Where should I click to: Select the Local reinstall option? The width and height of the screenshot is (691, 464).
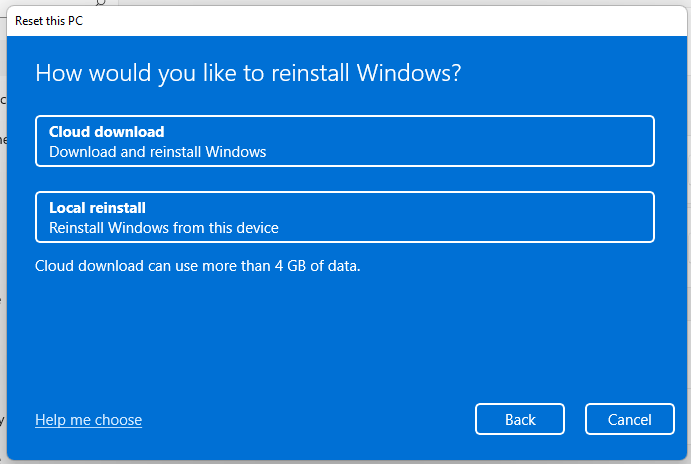[x=344, y=217]
